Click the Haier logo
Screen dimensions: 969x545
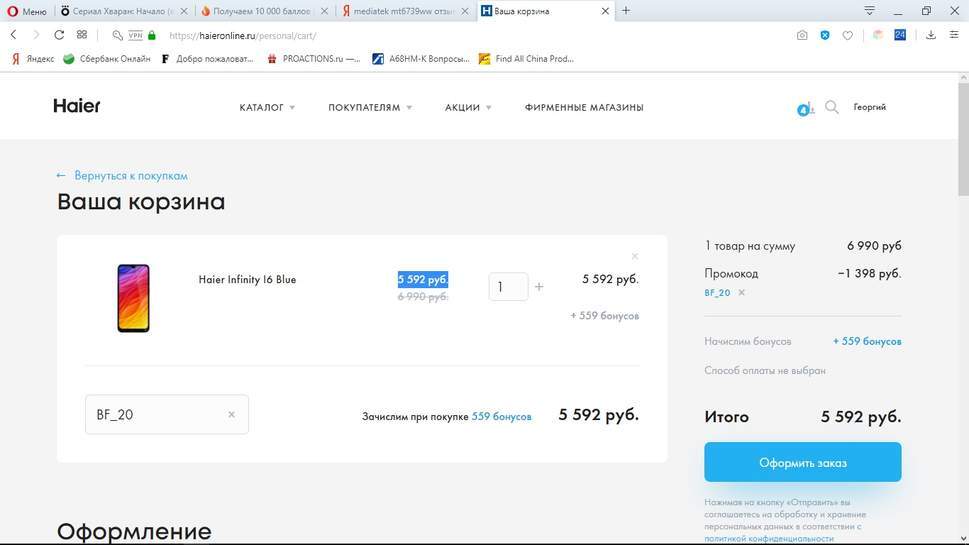click(77, 106)
